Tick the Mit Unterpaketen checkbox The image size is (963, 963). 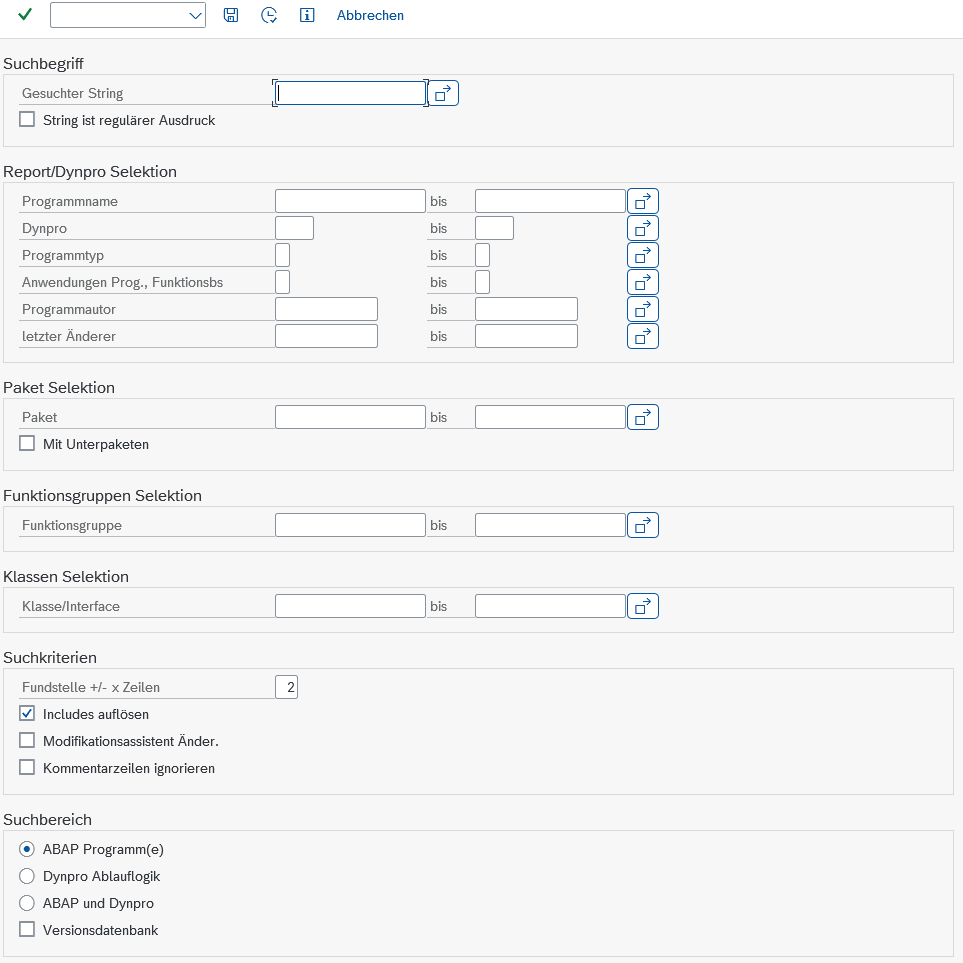pyautogui.click(x=27, y=444)
